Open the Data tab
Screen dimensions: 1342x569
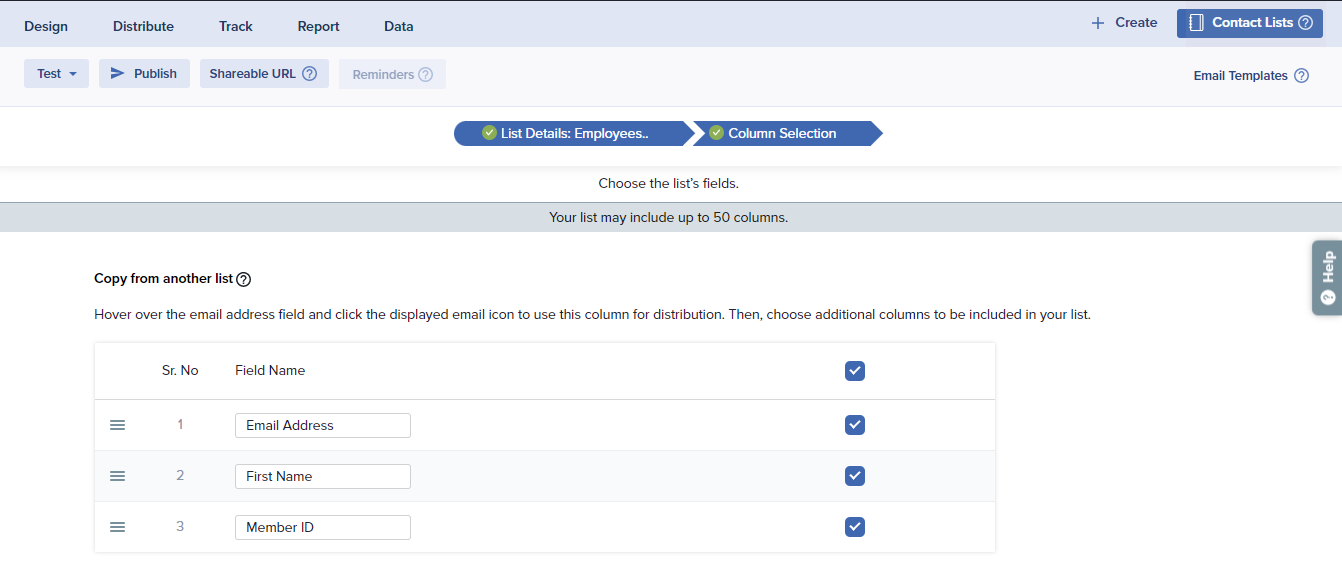(x=398, y=26)
